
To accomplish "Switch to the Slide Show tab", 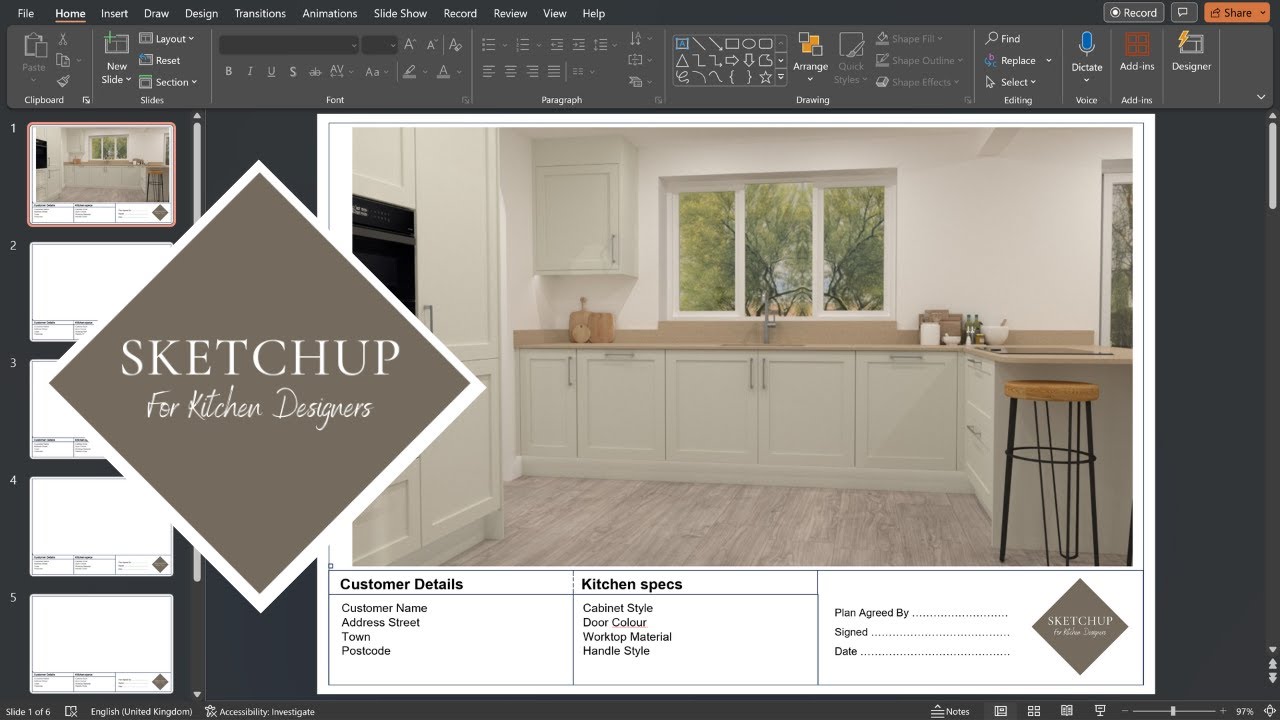I will coord(400,13).
